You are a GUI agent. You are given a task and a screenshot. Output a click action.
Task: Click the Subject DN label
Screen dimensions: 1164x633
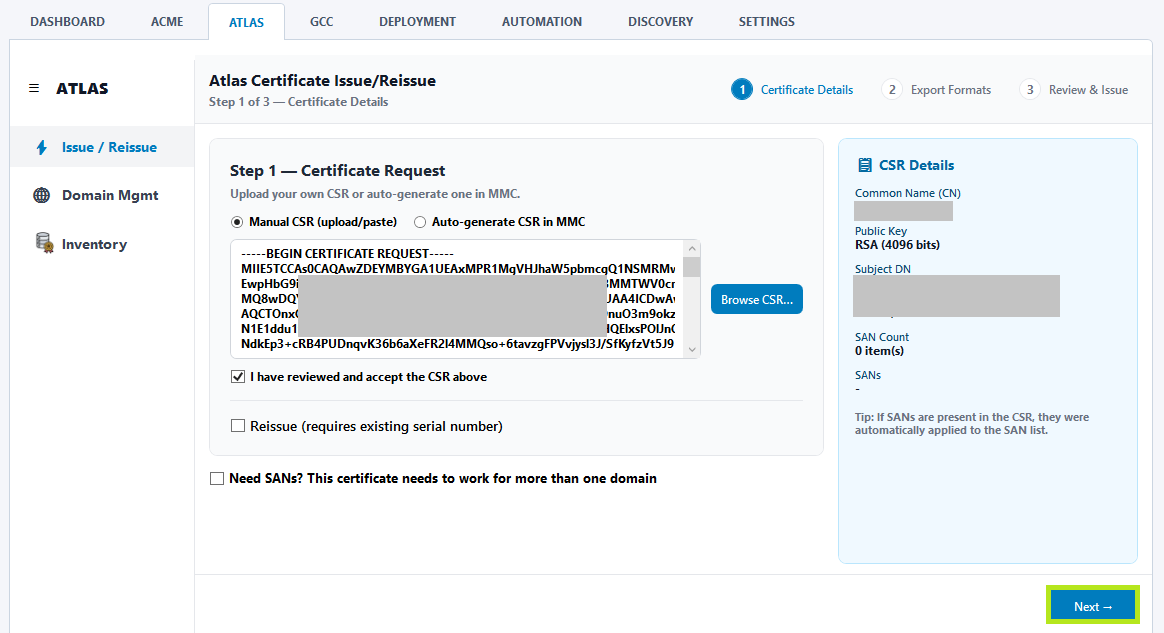click(x=883, y=269)
